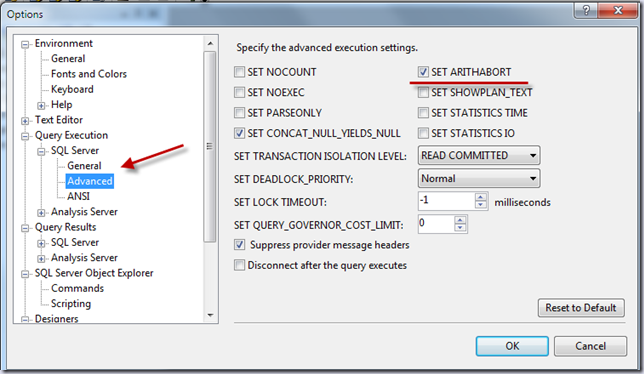The image size is (644, 374).
Task: Confirm options with OK button
Action: [x=512, y=346]
